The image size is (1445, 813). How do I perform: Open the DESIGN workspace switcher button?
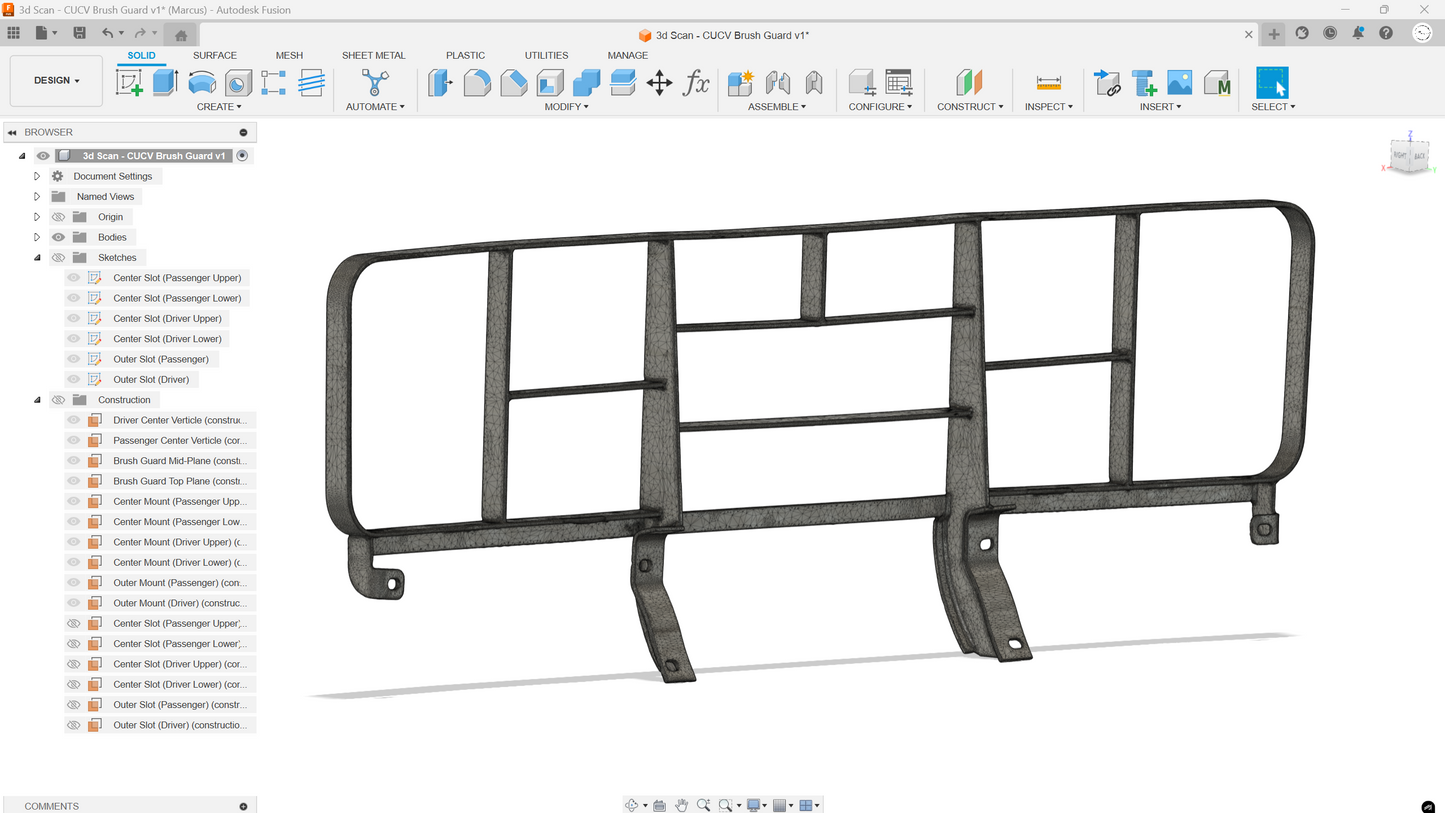(56, 80)
